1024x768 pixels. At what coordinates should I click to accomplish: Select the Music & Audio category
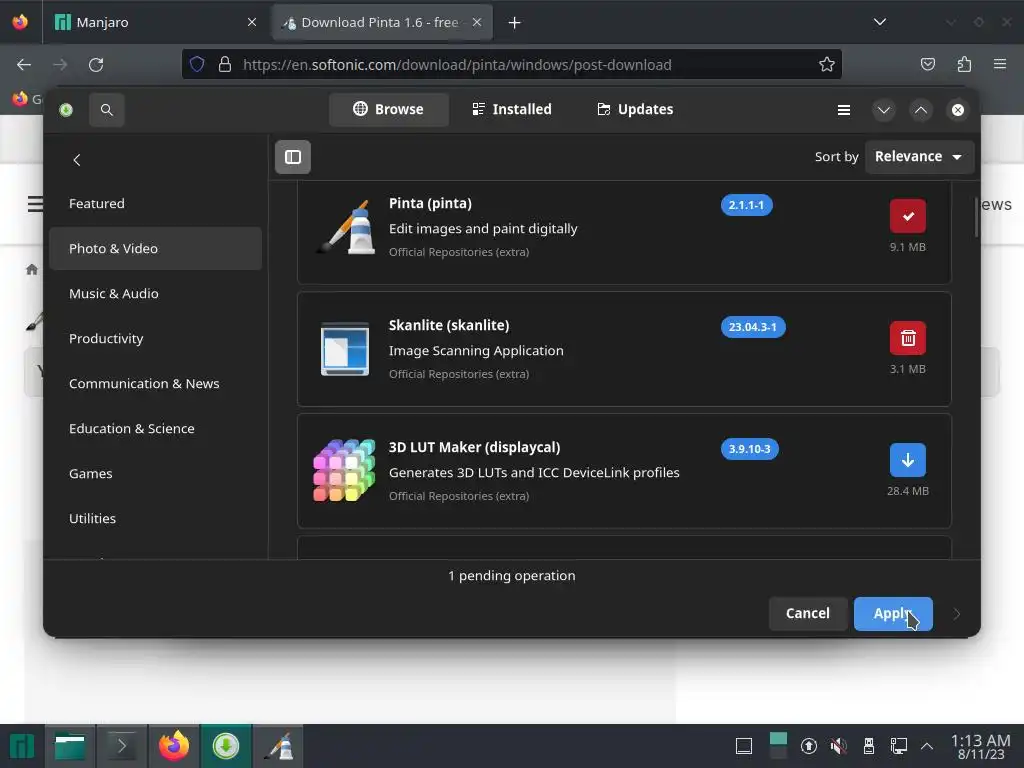click(x=155, y=293)
